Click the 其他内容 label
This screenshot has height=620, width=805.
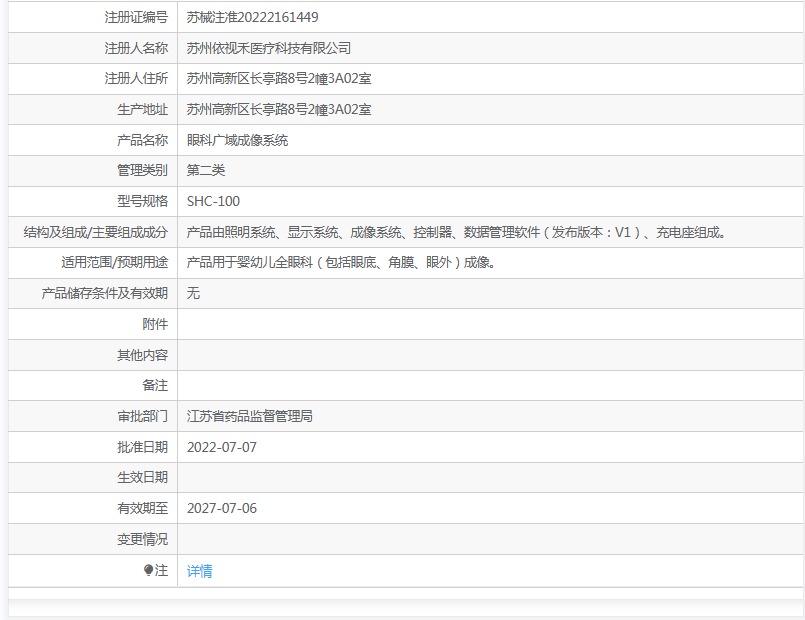[x=142, y=355]
